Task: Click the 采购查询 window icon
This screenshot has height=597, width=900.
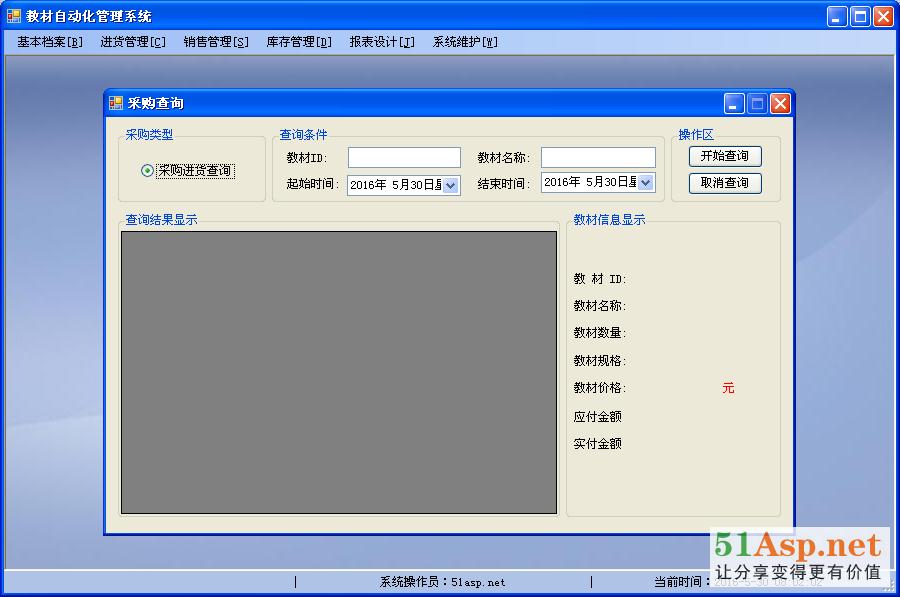Action: point(116,103)
